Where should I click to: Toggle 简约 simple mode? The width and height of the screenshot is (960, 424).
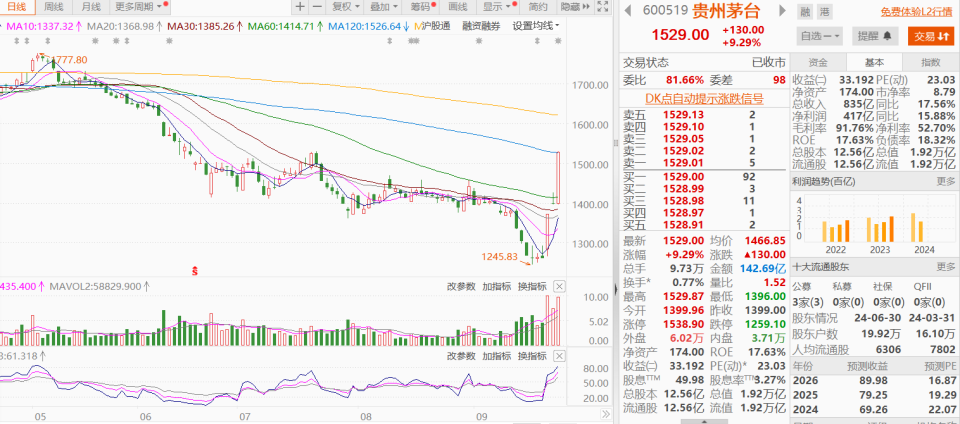[538, 7]
